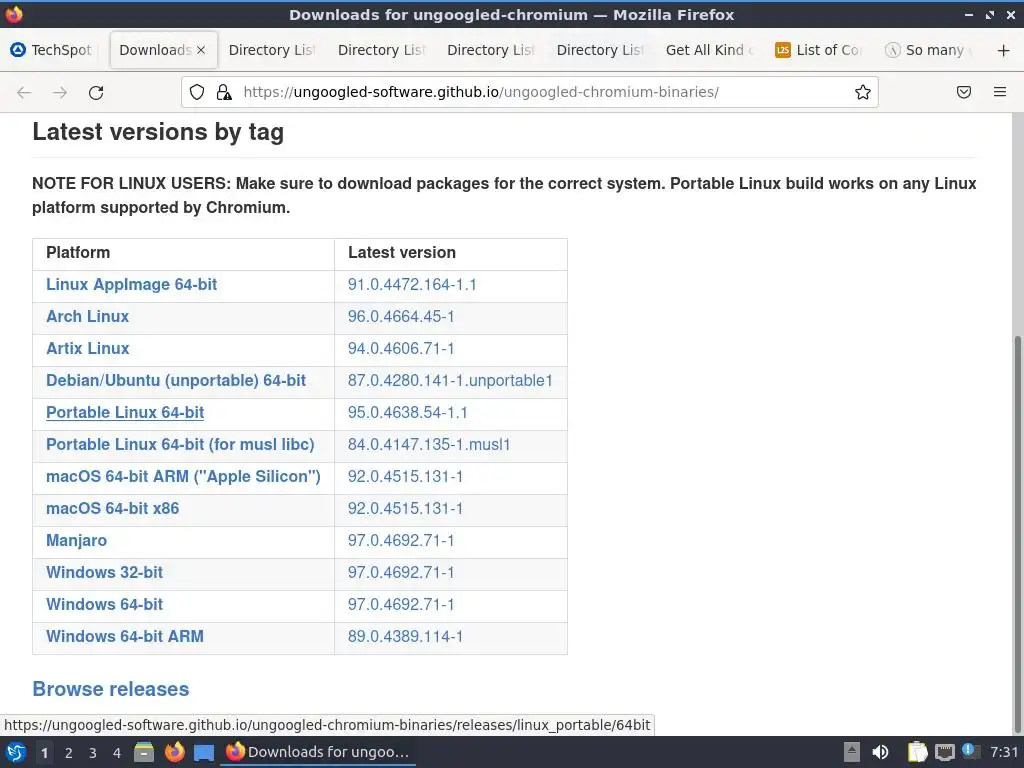Image resolution: width=1024 pixels, height=768 pixels.
Task: Switch to List of Co tab
Action: [818, 50]
